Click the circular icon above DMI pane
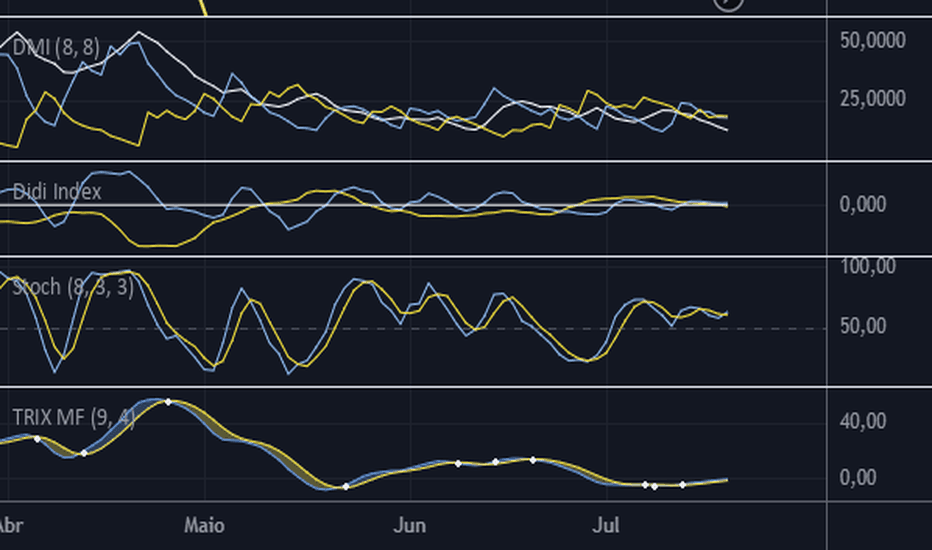 click(728, 3)
